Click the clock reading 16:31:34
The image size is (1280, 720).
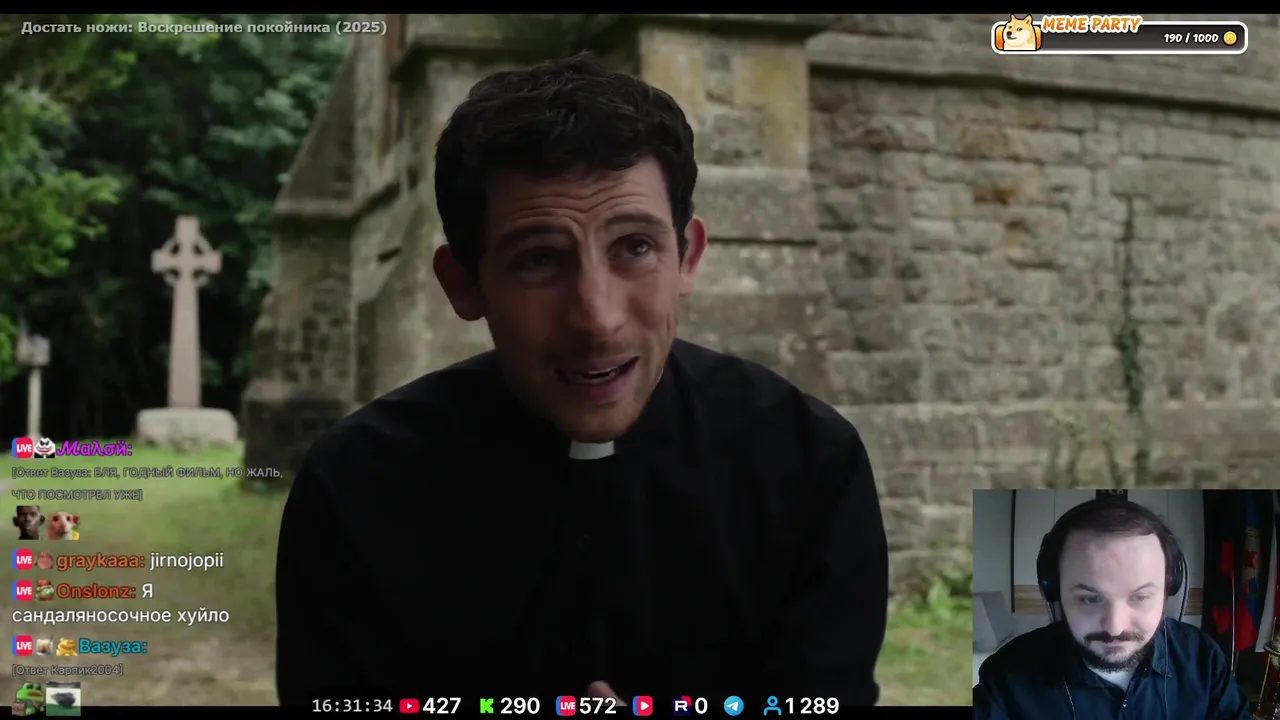tap(352, 706)
